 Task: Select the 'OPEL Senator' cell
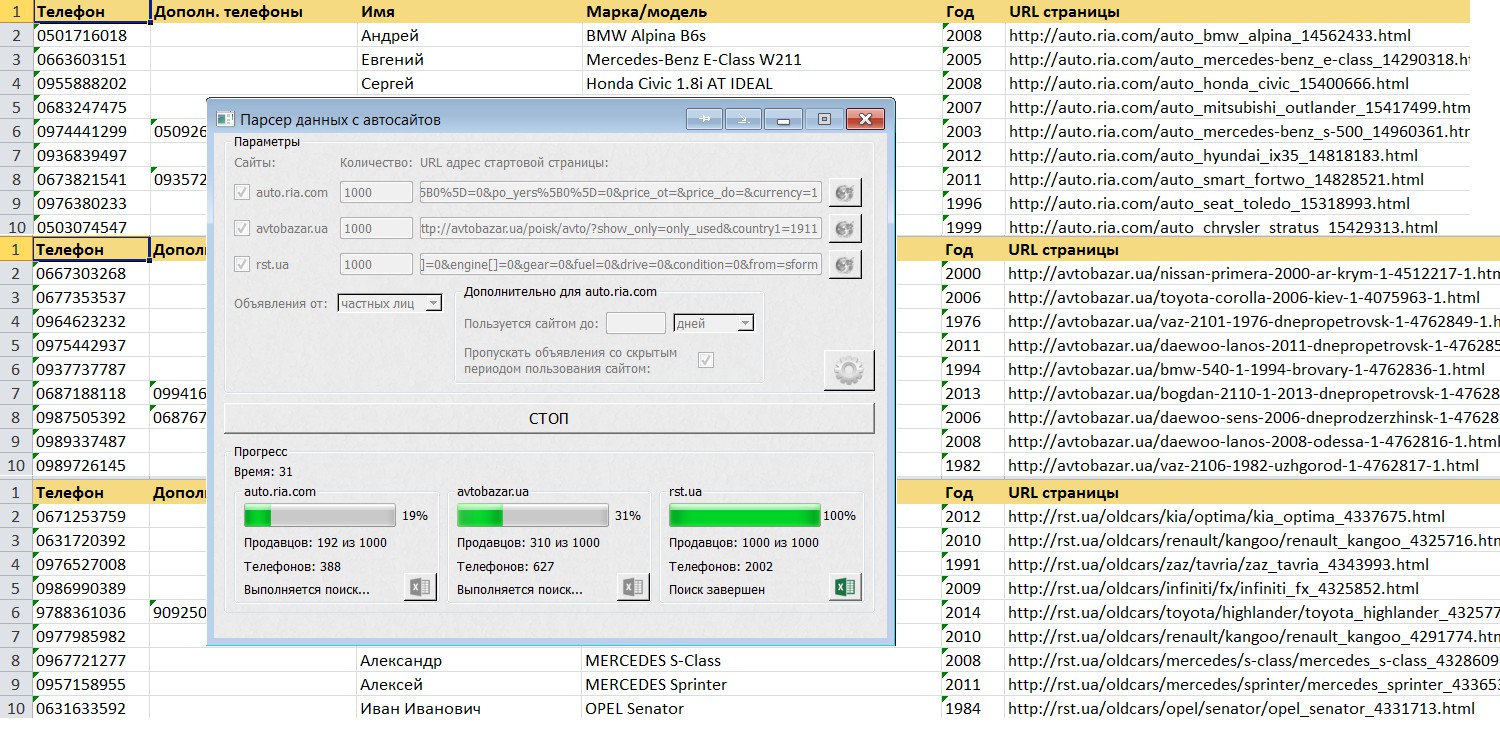pos(761,708)
